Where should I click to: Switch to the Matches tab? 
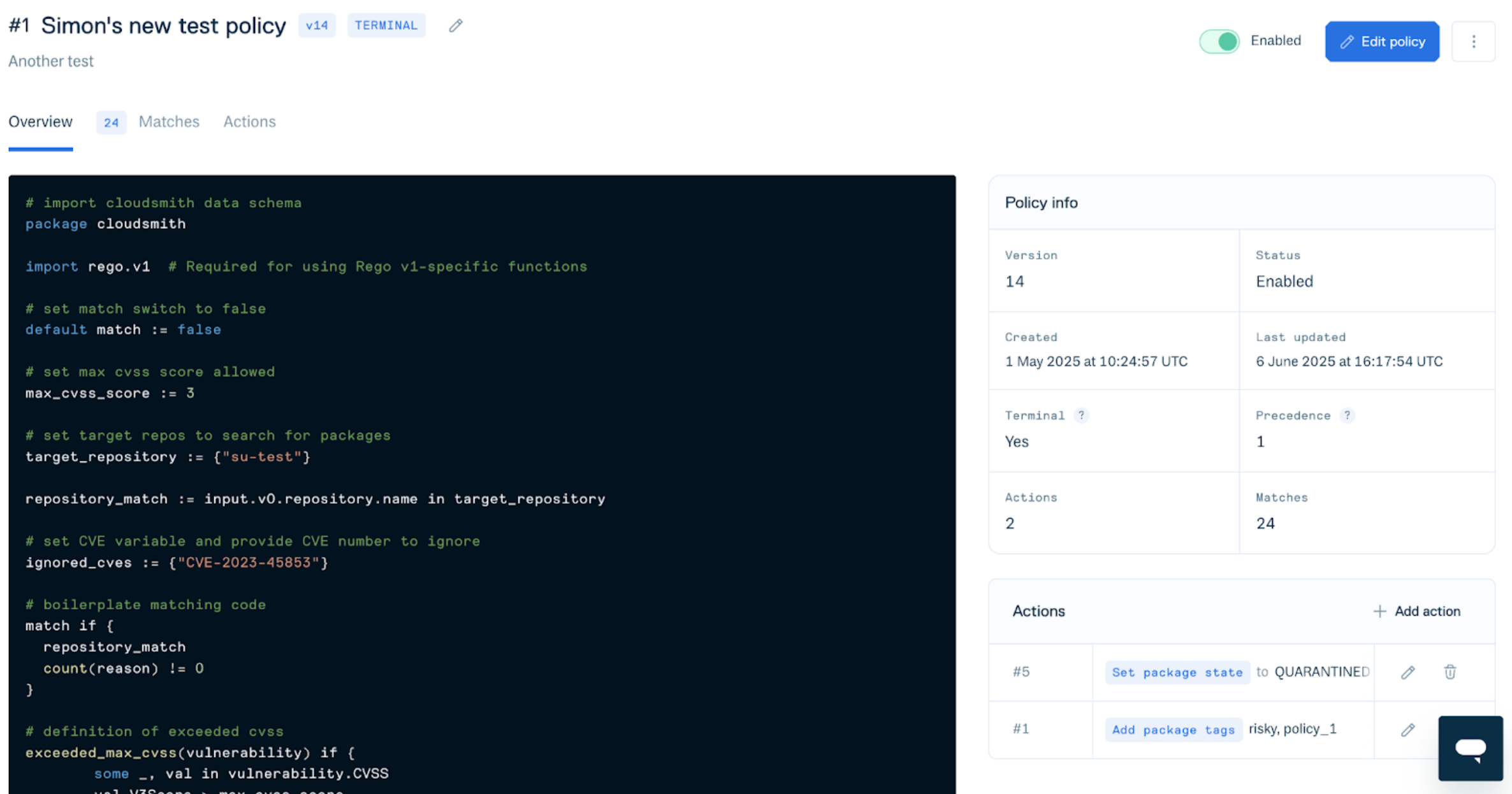click(x=169, y=122)
